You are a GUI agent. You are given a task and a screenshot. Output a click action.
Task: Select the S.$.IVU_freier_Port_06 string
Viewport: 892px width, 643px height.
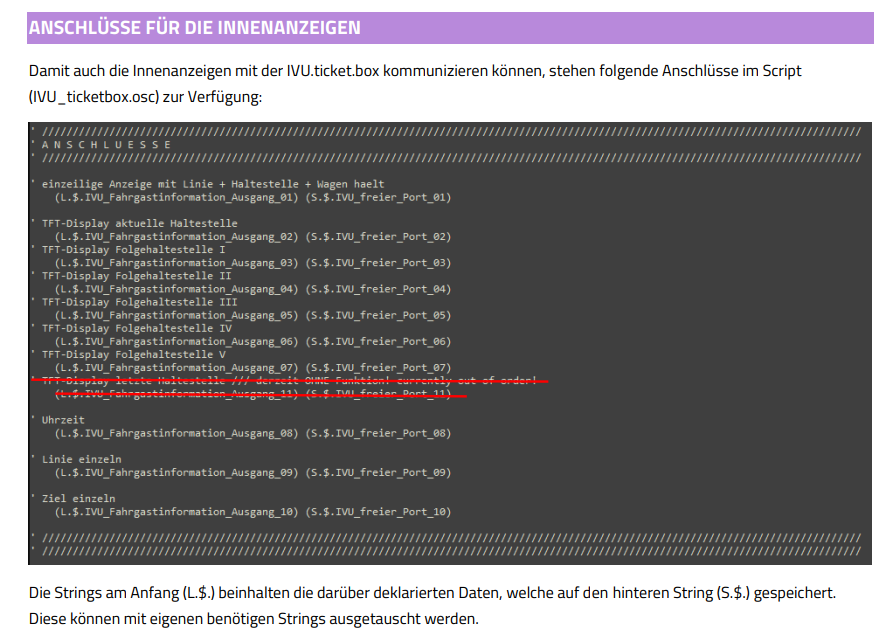378,341
